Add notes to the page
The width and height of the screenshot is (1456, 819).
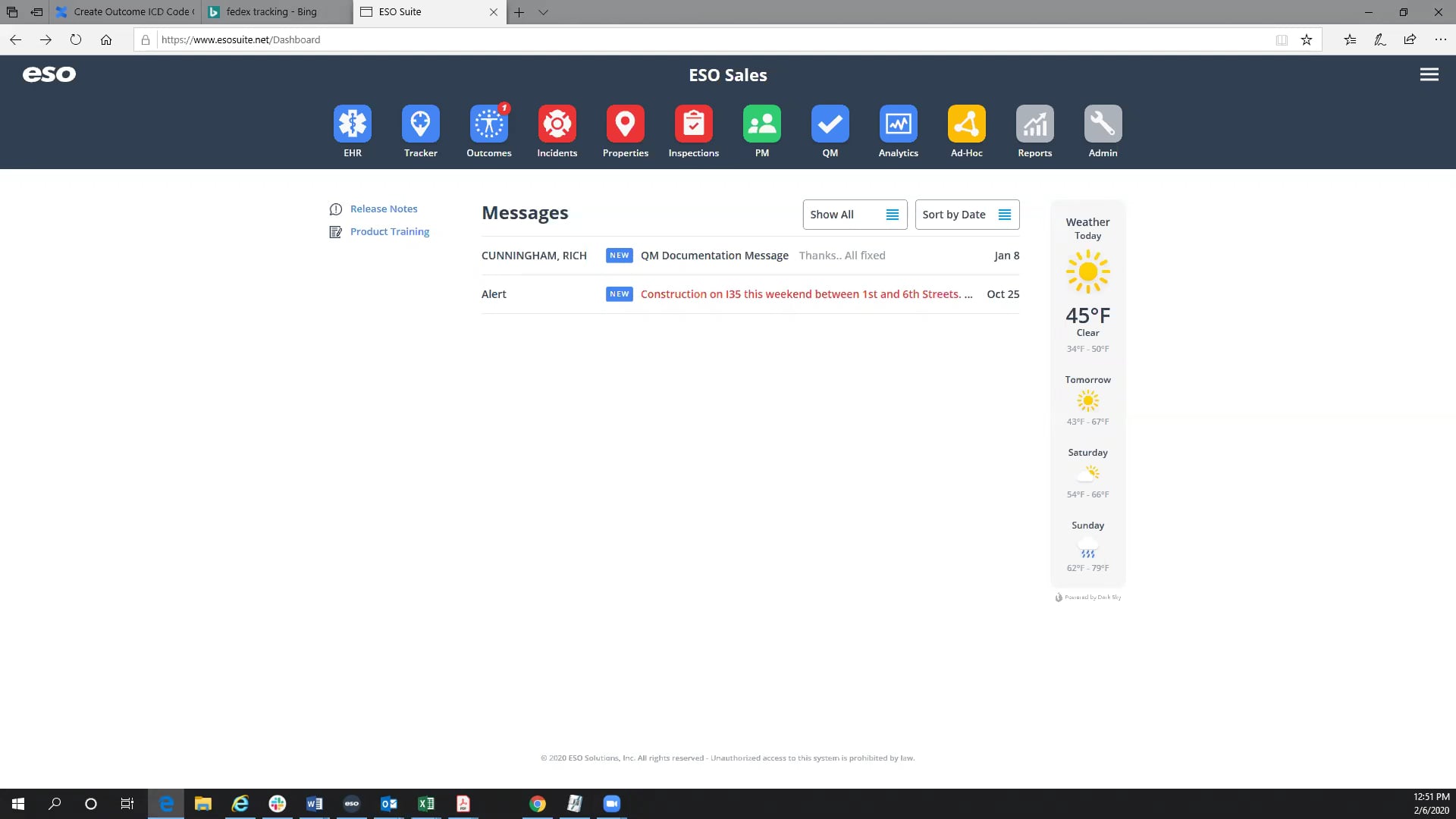tap(1380, 39)
